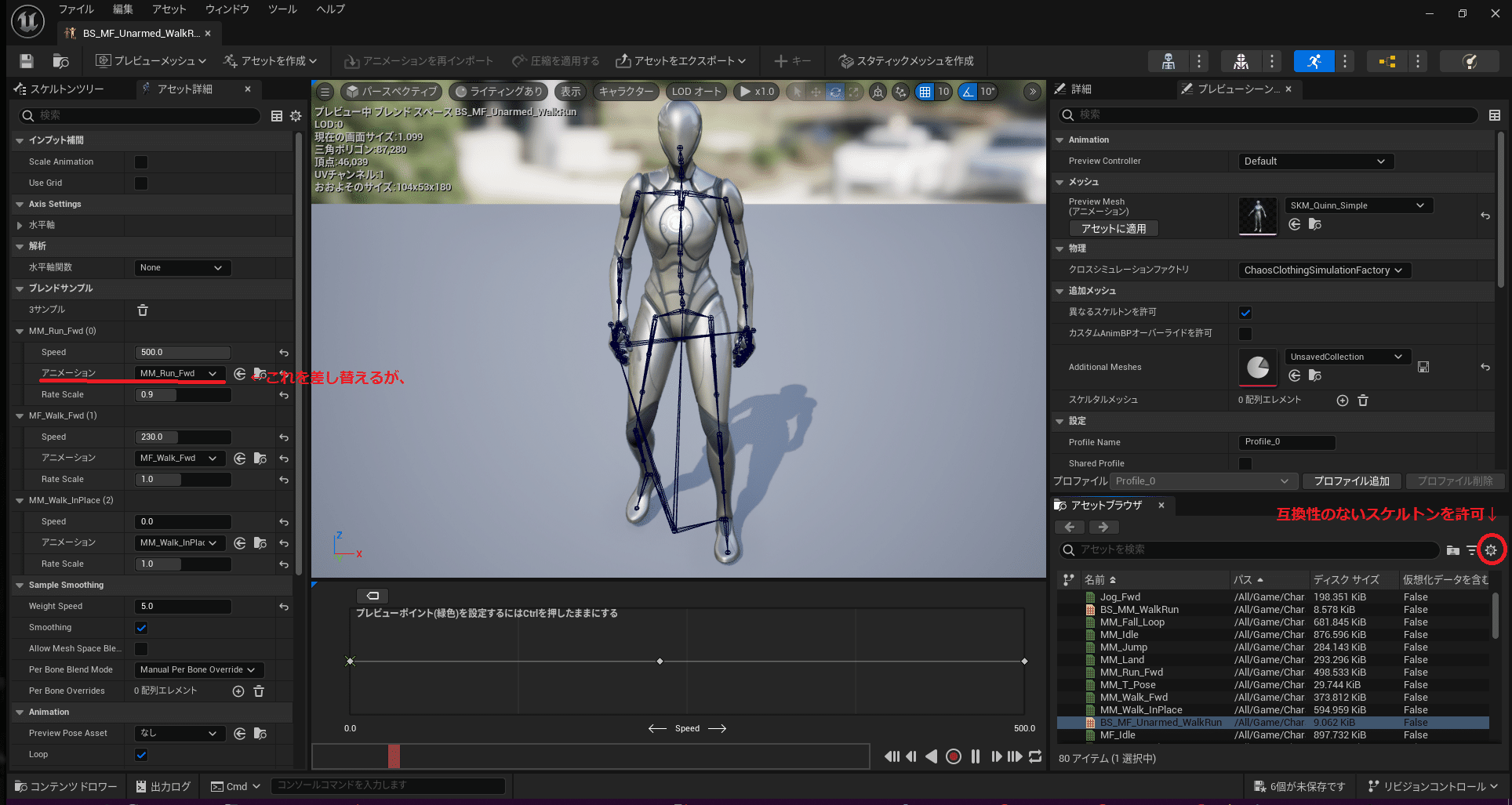Click the asset browser filter icon
The image size is (1512, 805).
point(1472,550)
